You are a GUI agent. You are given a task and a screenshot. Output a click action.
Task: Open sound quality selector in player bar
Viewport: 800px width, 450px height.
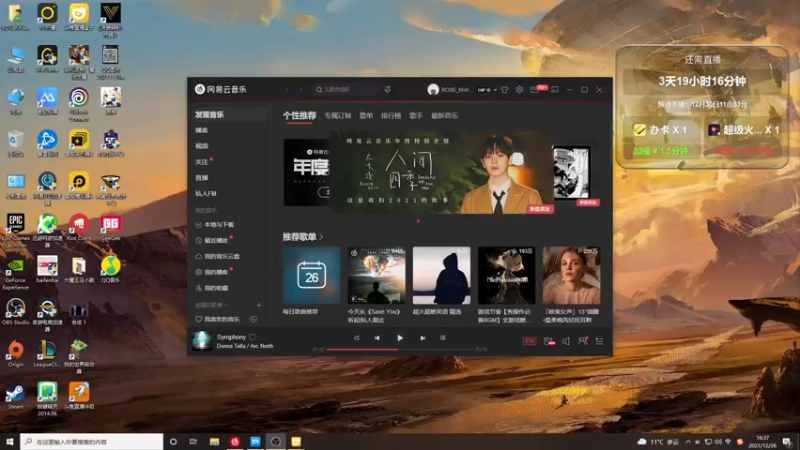tap(530, 341)
